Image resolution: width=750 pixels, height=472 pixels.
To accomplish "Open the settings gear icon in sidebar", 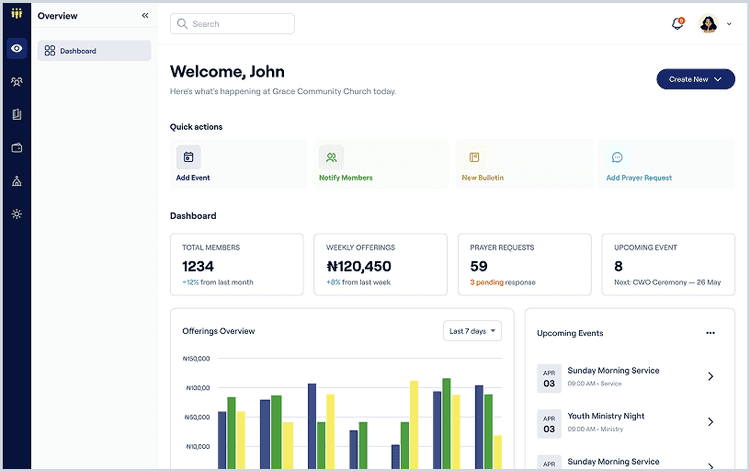I will [17, 214].
